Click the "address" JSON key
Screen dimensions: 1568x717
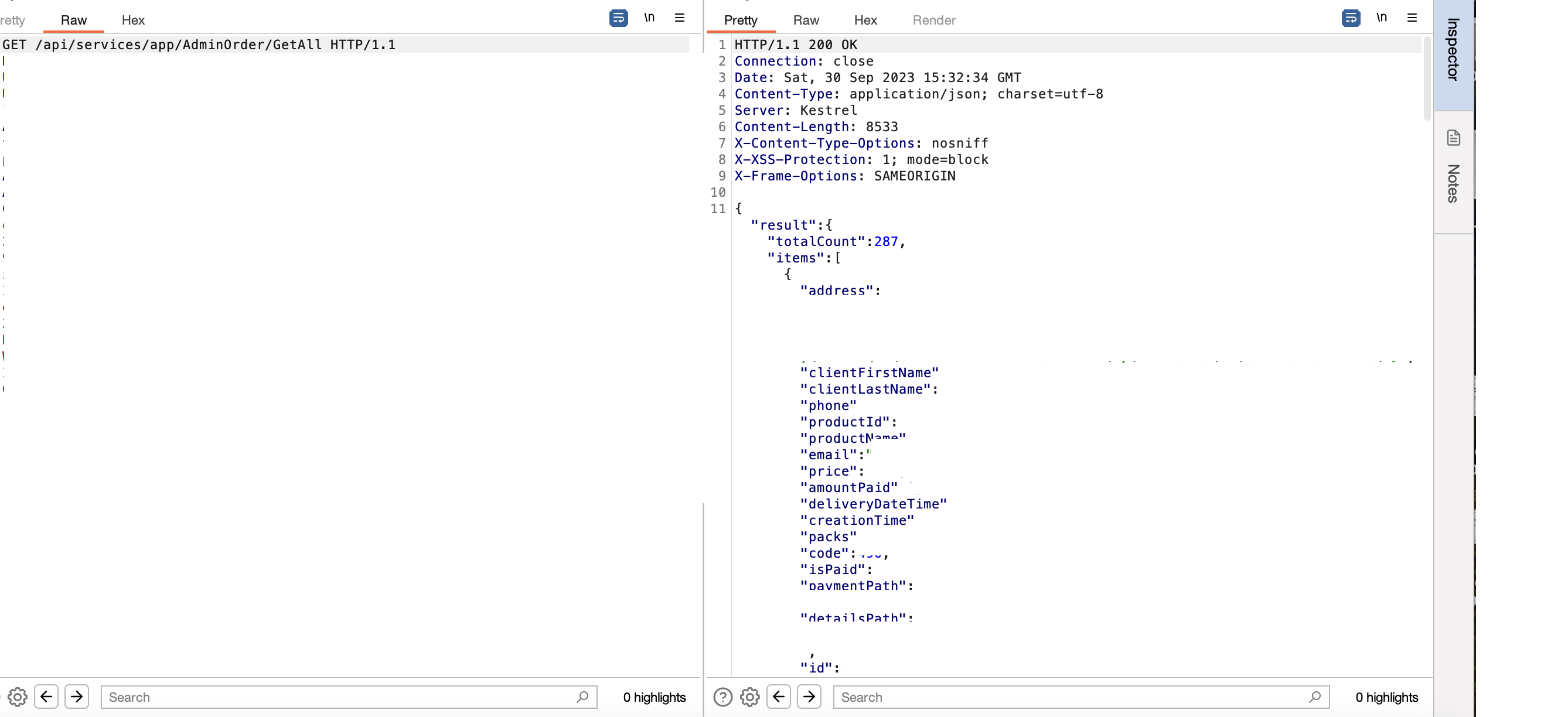pos(836,291)
